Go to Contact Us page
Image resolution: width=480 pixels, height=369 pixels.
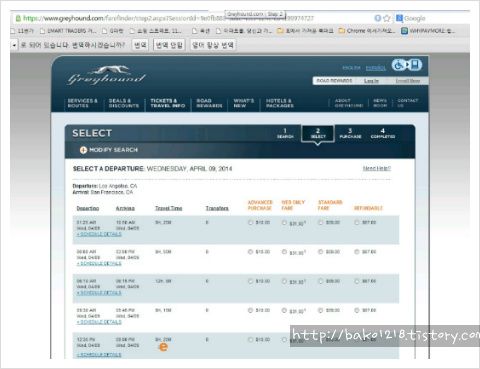click(407, 103)
